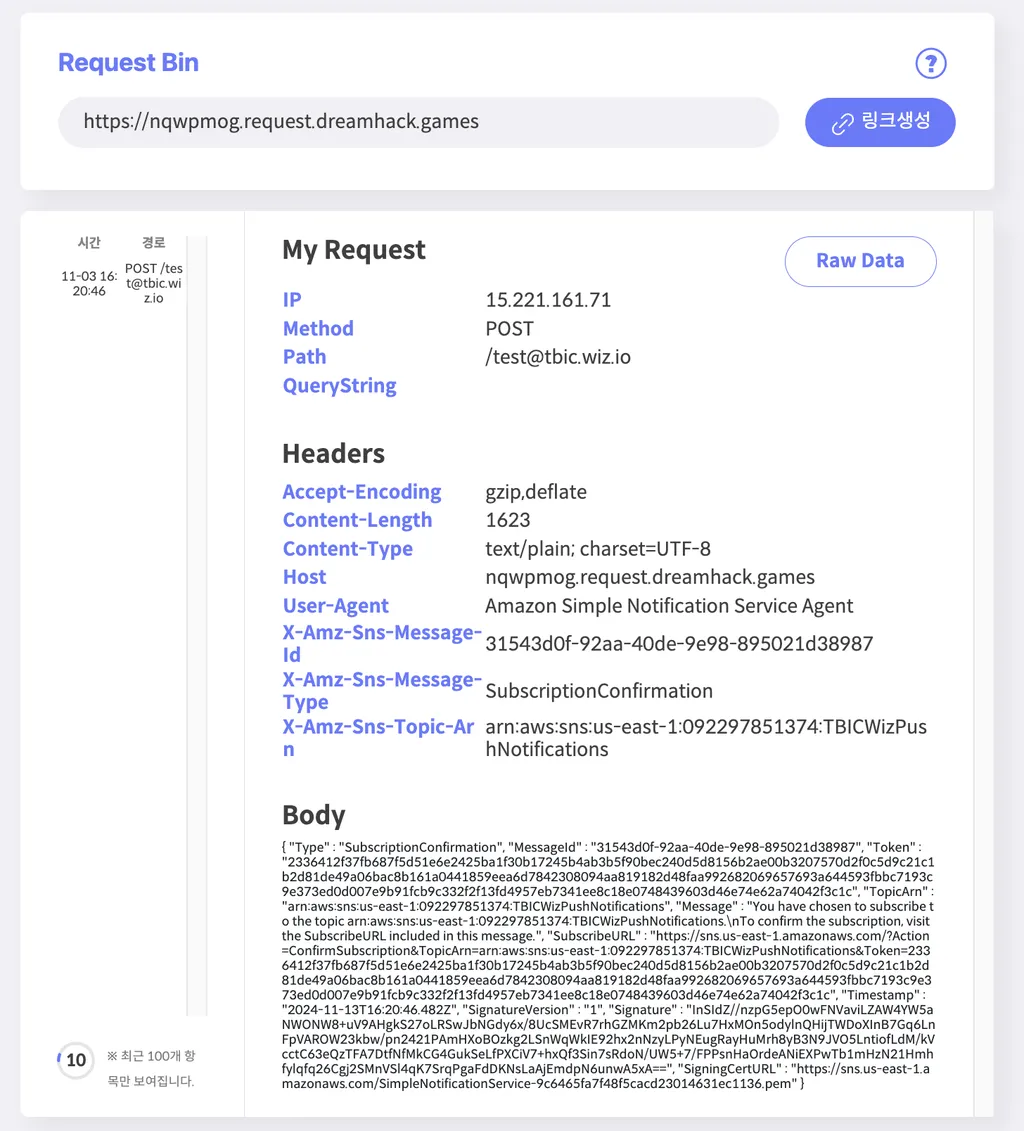Click the Request Bin URL field
This screenshot has height=1131, width=1024.
(418, 122)
